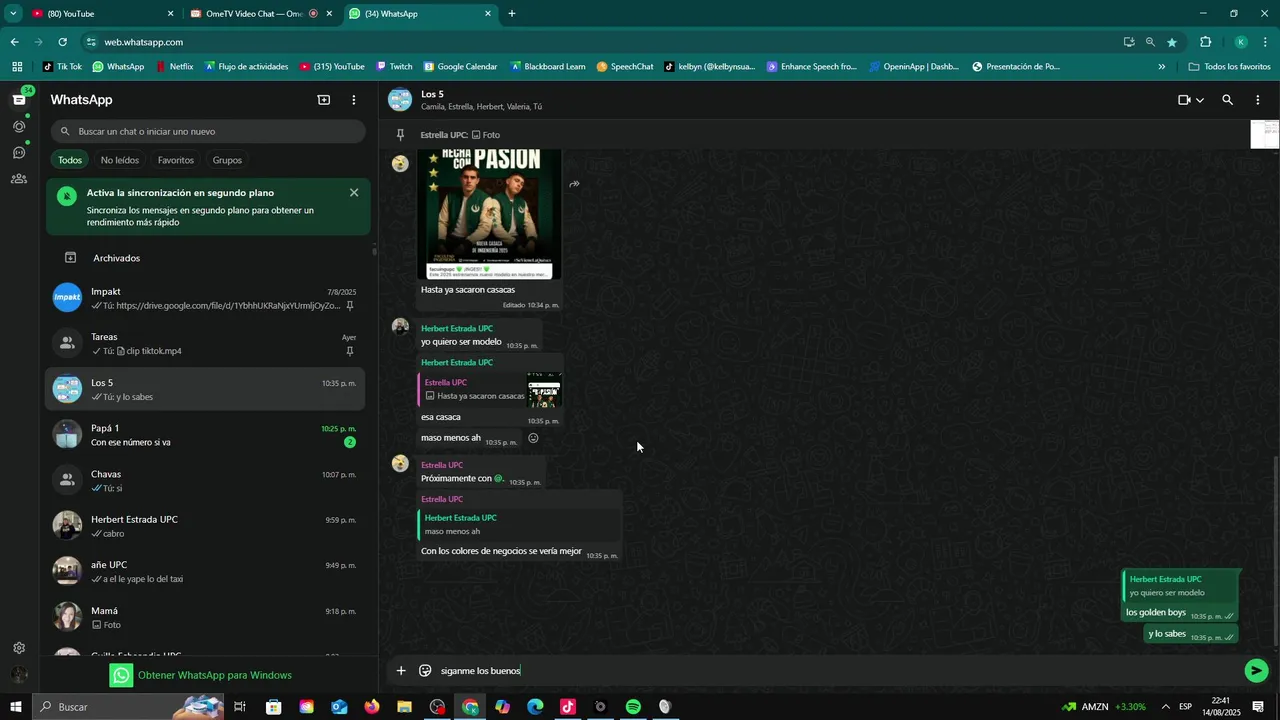The height and width of the screenshot is (720, 1280).
Task: Open the Chrome profile avatar menu
Action: (x=1241, y=42)
